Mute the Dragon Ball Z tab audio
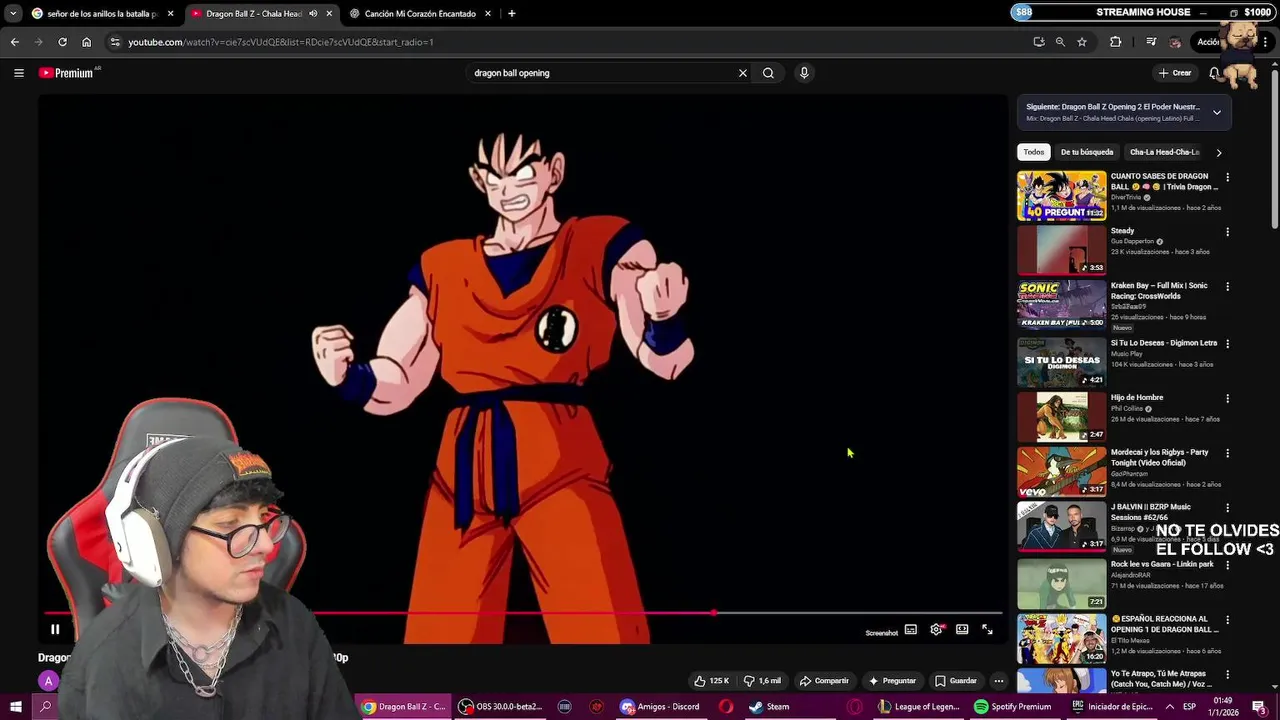 (x=313, y=14)
